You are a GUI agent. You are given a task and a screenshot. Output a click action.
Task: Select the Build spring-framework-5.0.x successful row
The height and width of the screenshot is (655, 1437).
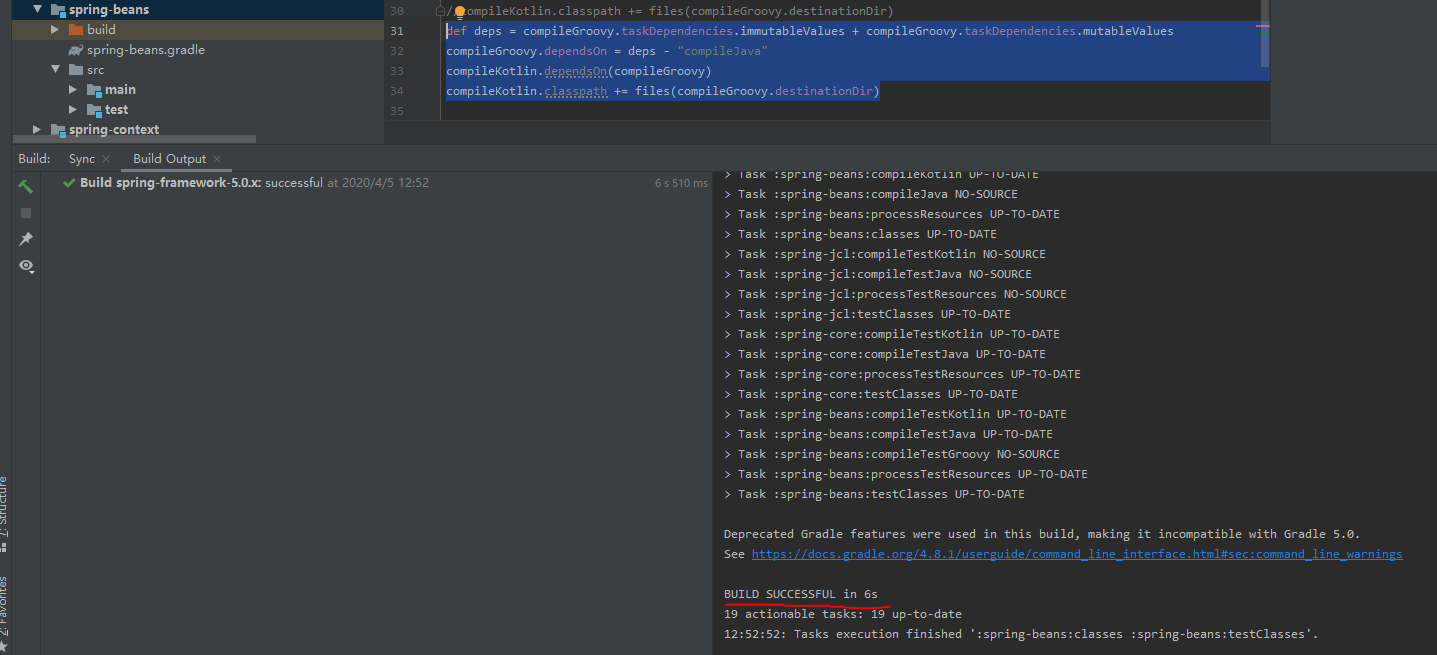coord(377,183)
